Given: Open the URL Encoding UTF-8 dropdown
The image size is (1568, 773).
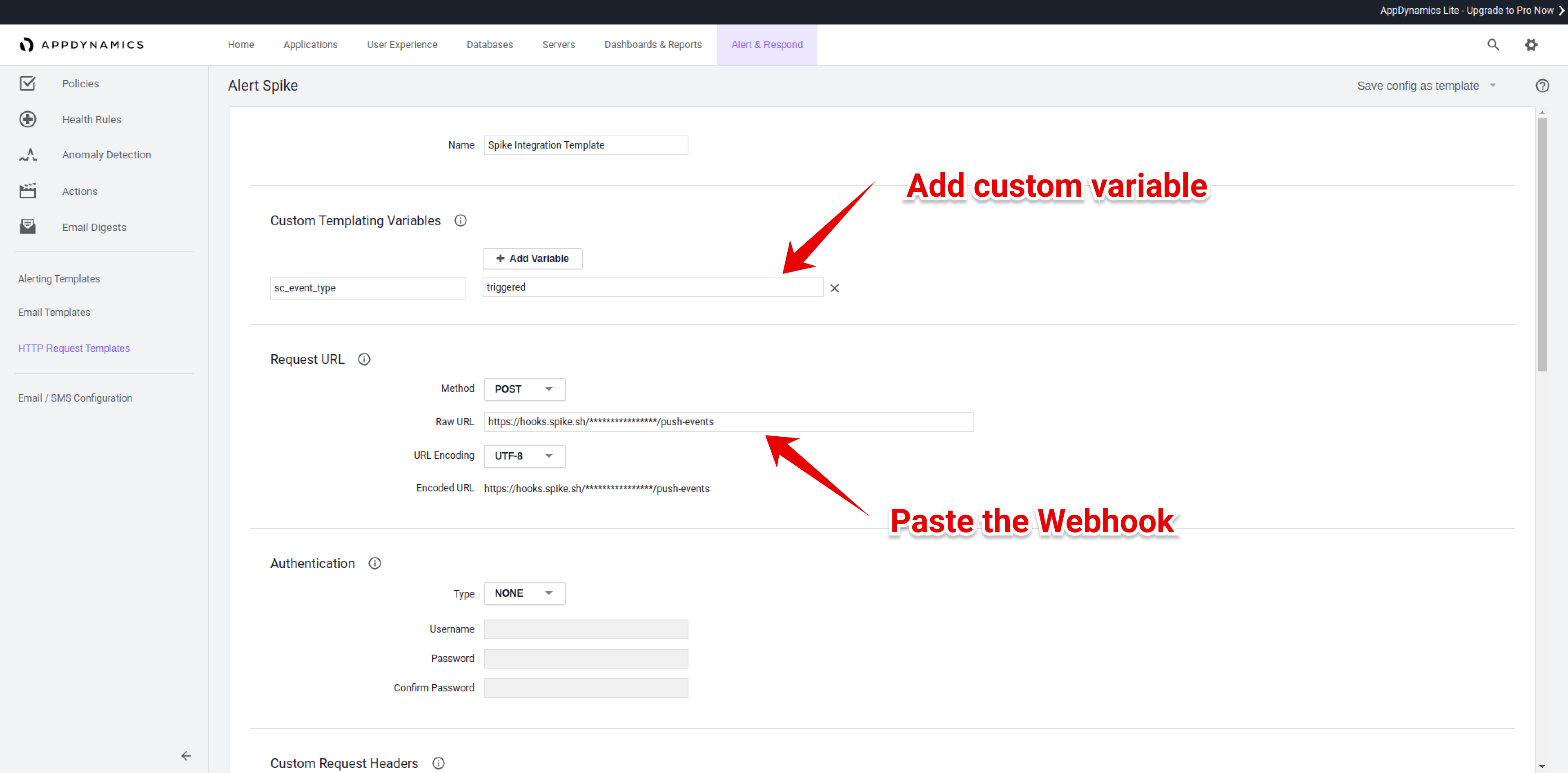Looking at the screenshot, I should [525, 456].
